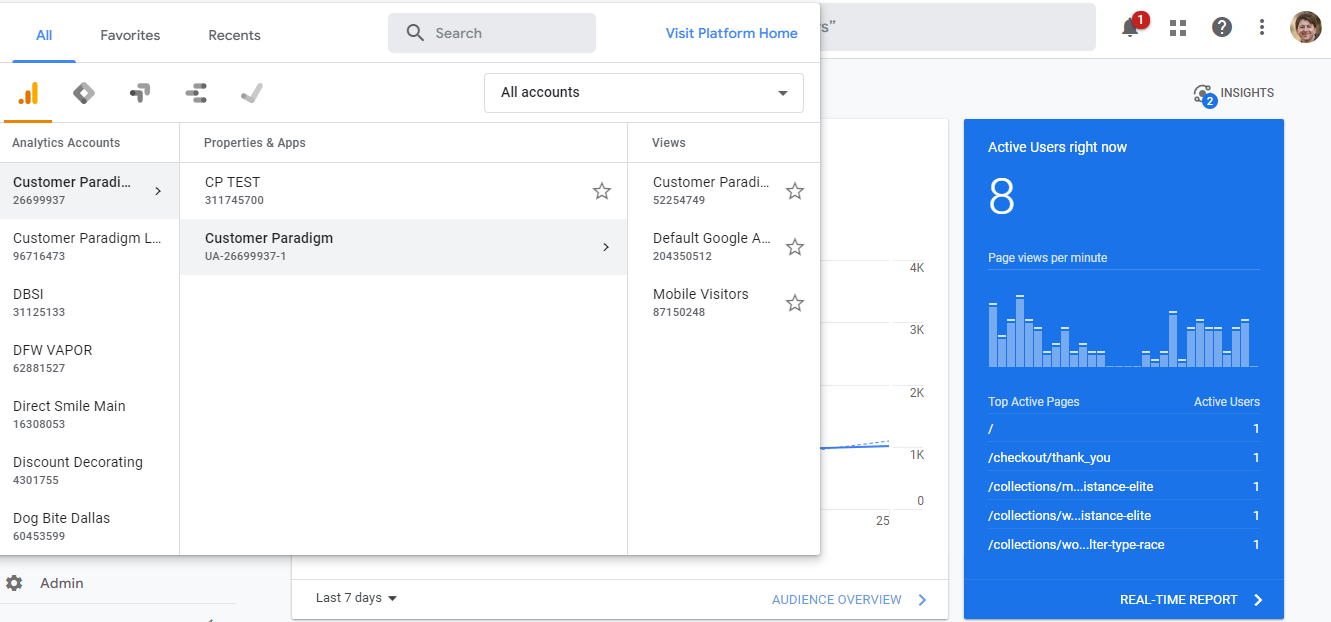Click the Visit Platform Home link
The height and width of the screenshot is (622, 1331).
point(731,33)
